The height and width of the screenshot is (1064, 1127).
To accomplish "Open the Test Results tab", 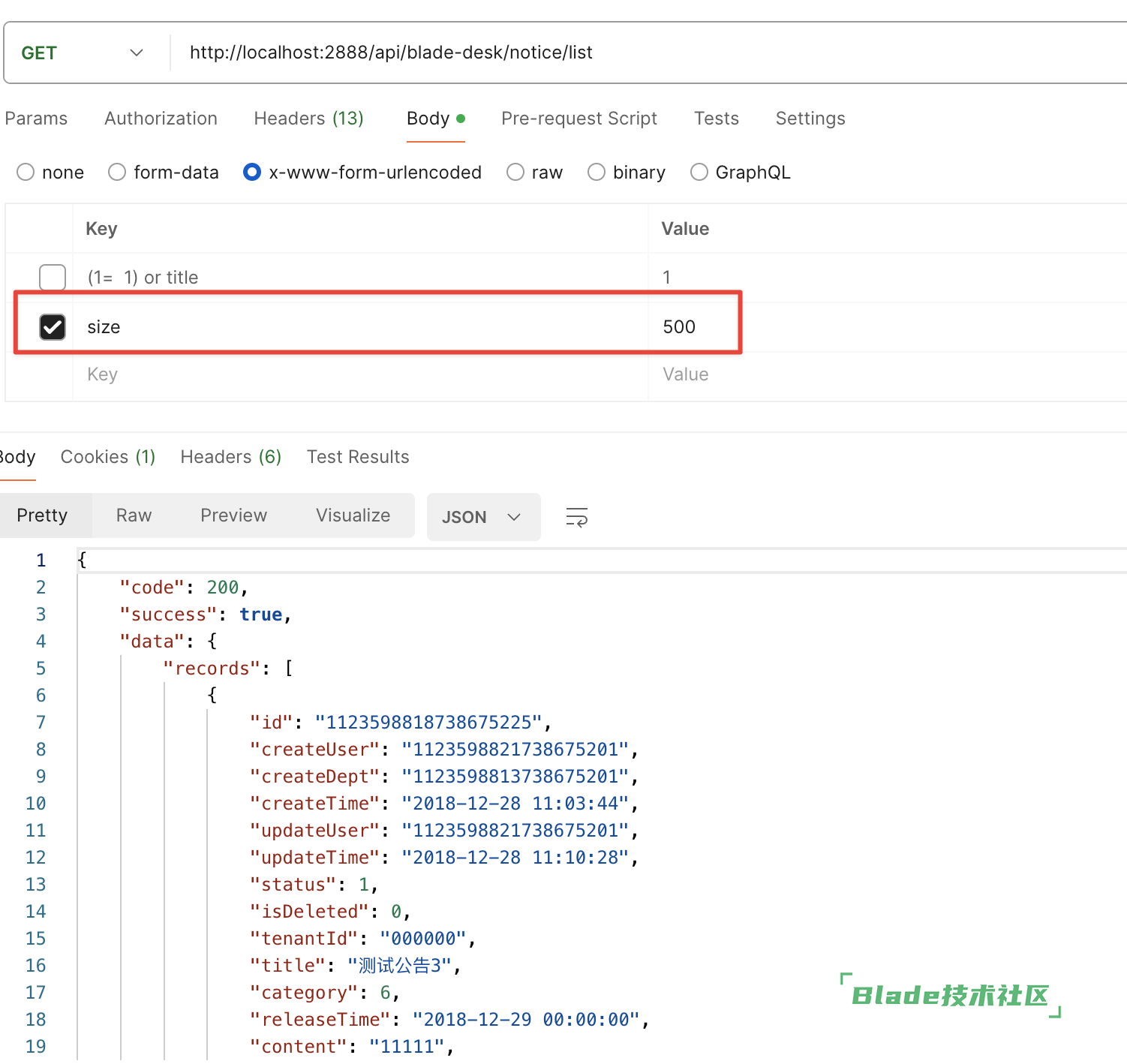I will pyautogui.click(x=358, y=457).
